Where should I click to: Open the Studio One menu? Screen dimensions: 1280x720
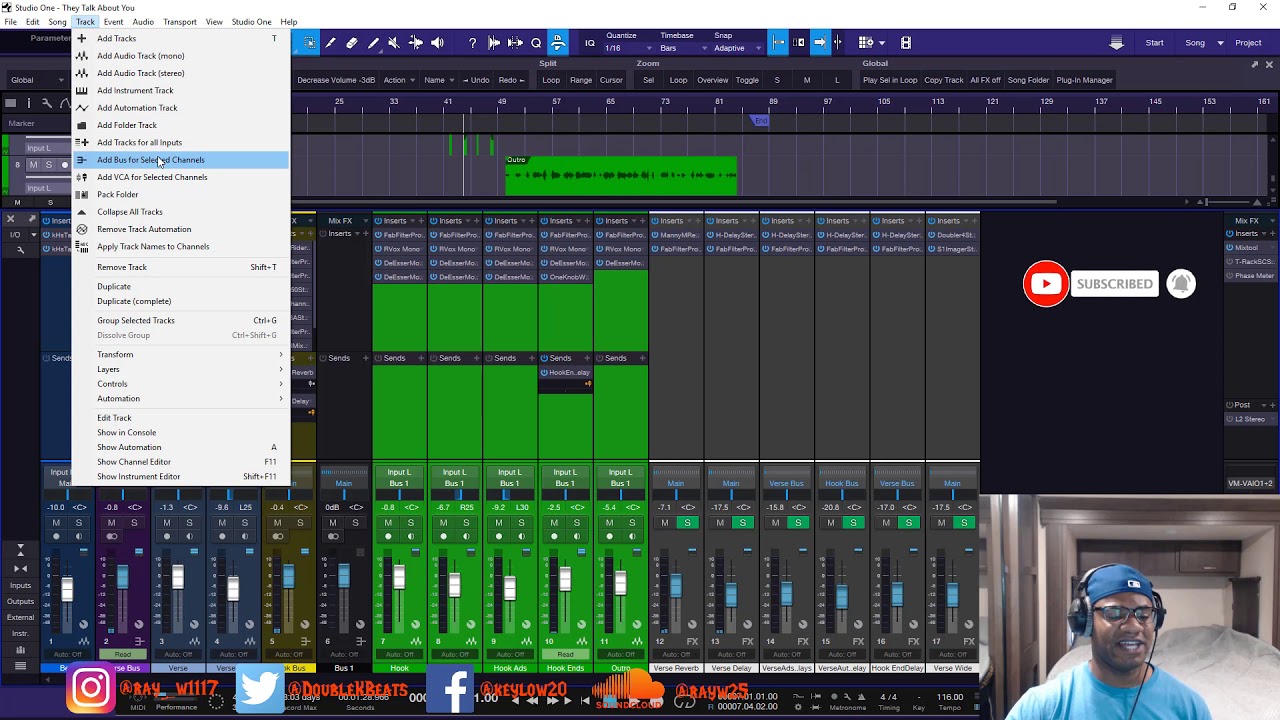coord(251,22)
